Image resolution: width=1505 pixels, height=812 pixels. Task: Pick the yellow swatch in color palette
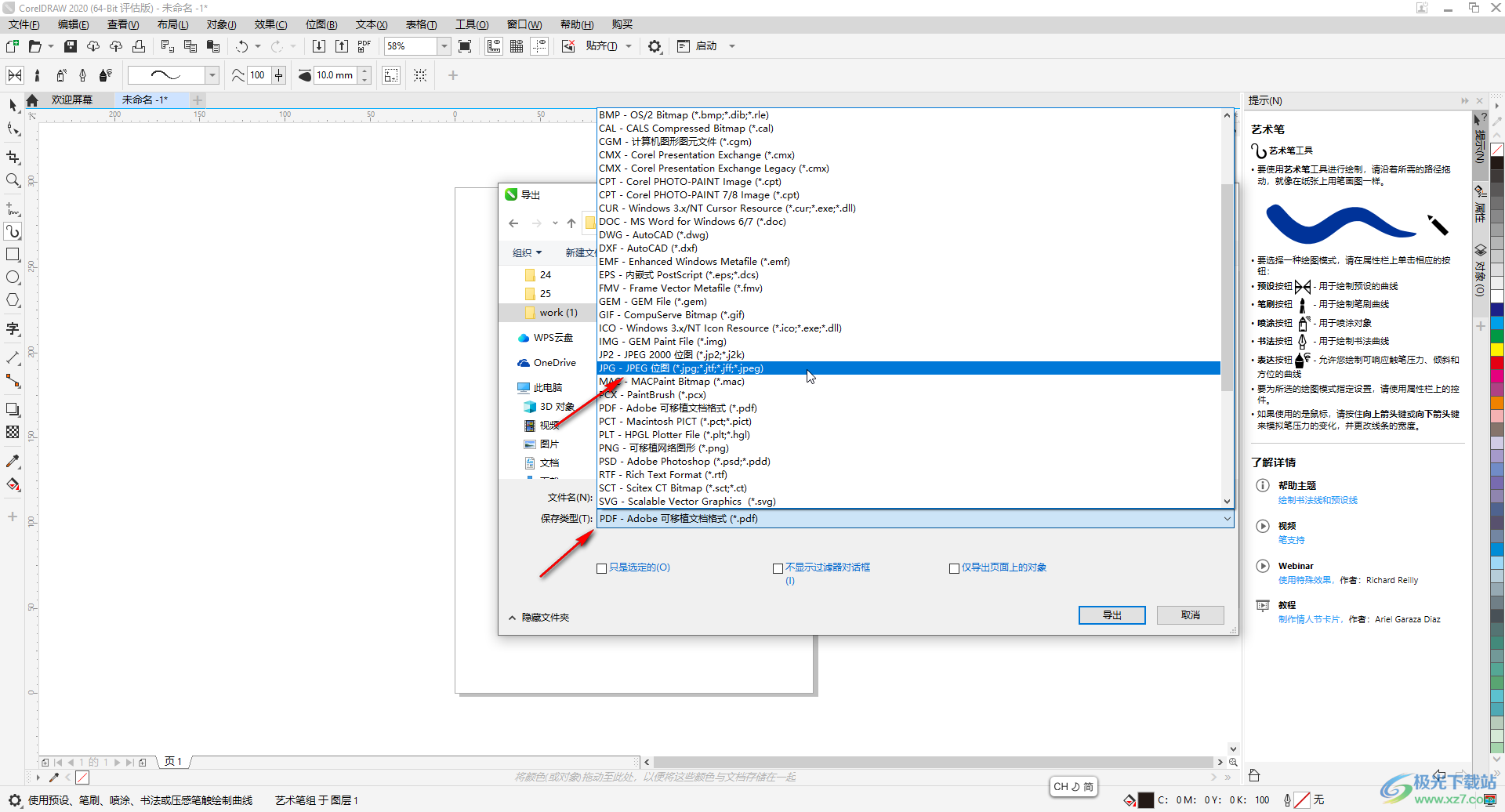click(1496, 349)
